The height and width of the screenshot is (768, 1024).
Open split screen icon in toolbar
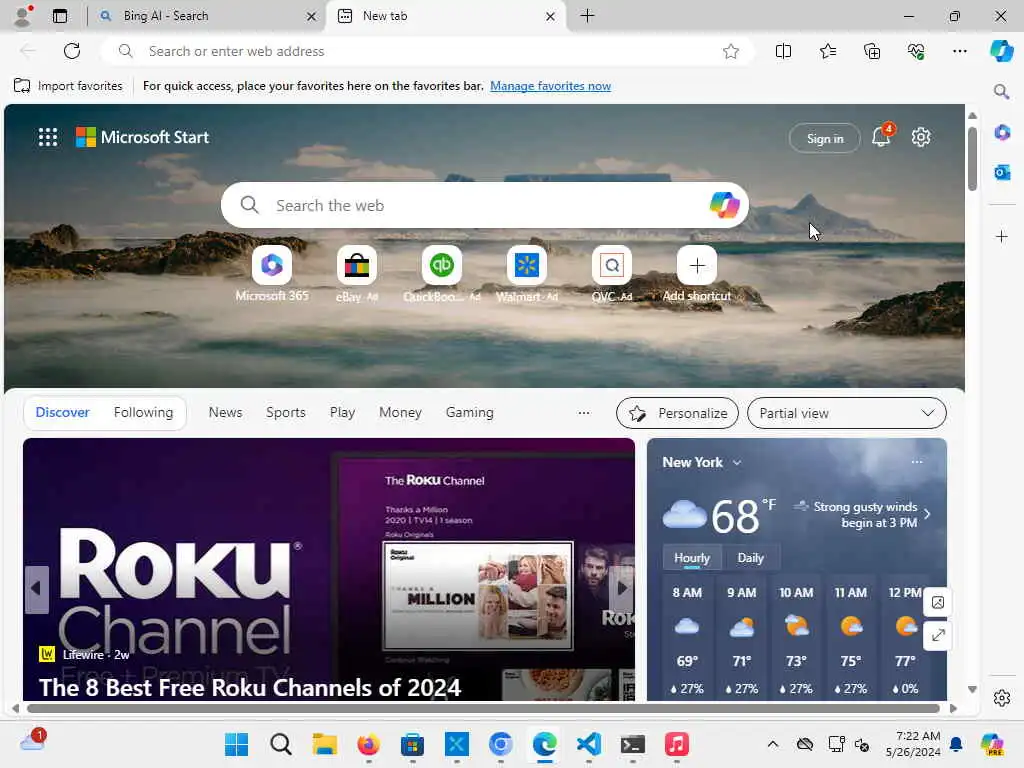click(783, 51)
